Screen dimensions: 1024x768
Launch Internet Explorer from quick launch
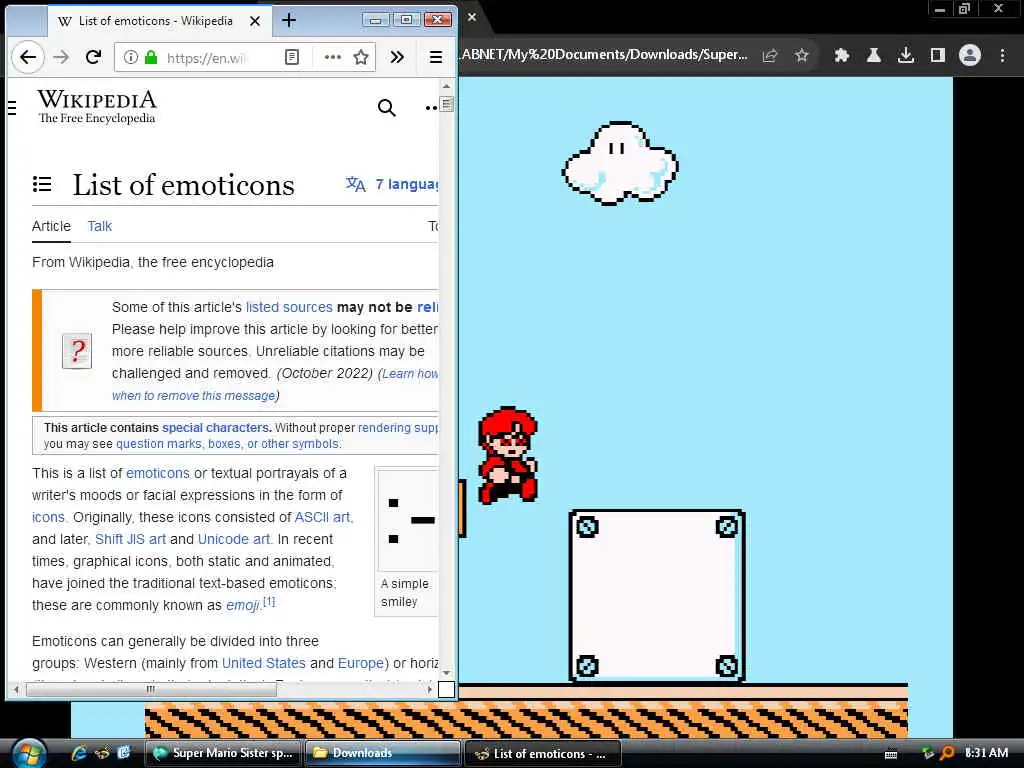pos(79,753)
